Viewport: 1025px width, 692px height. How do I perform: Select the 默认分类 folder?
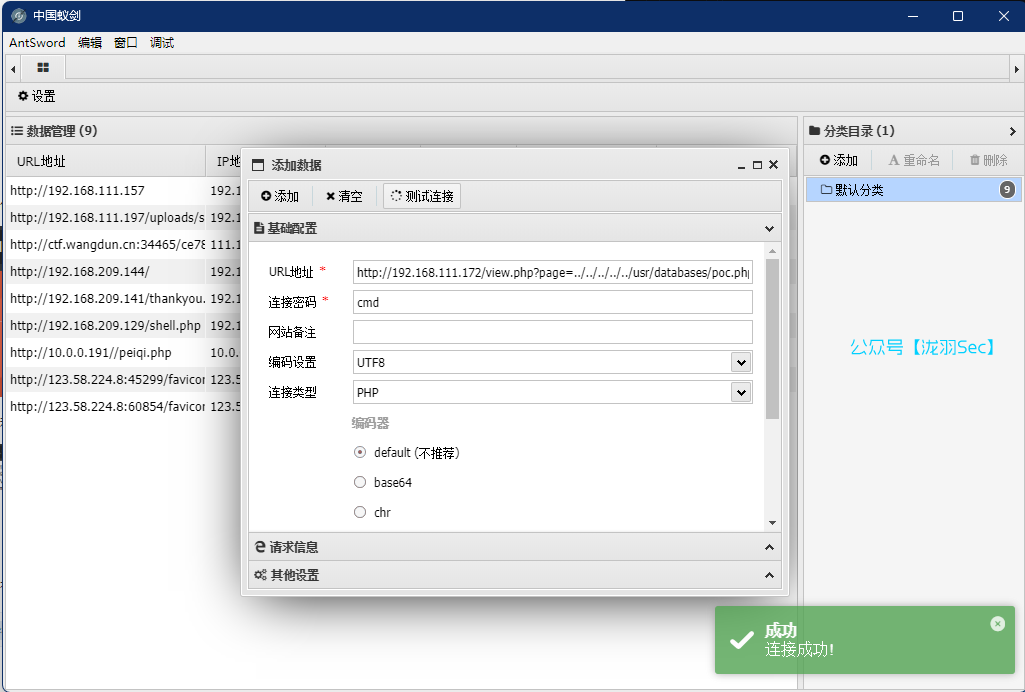point(859,190)
